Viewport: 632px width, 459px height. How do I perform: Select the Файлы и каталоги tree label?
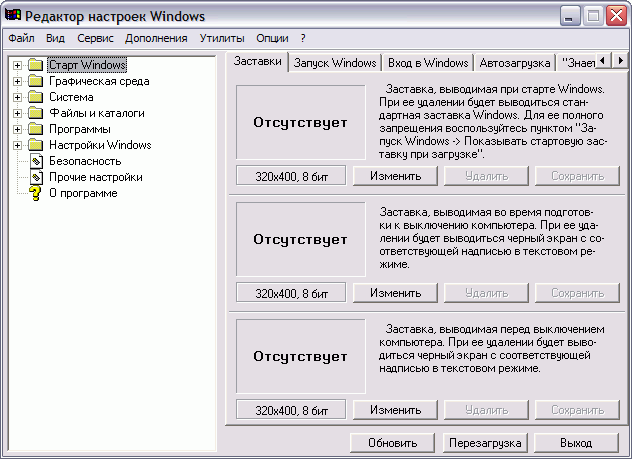coord(97,113)
